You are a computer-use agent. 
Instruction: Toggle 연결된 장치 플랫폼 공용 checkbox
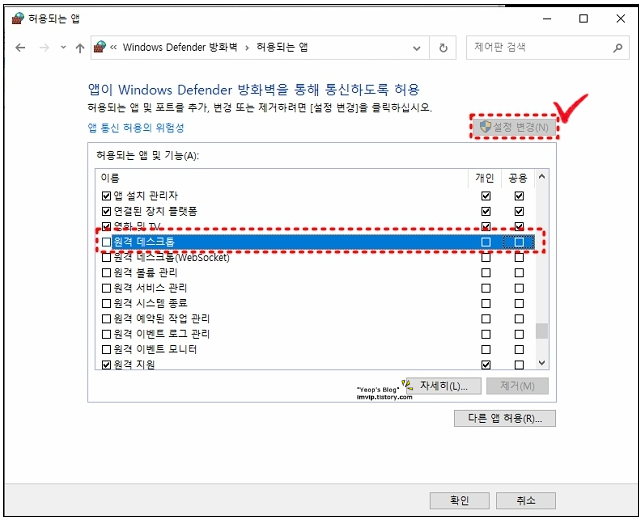pyautogui.click(x=519, y=211)
